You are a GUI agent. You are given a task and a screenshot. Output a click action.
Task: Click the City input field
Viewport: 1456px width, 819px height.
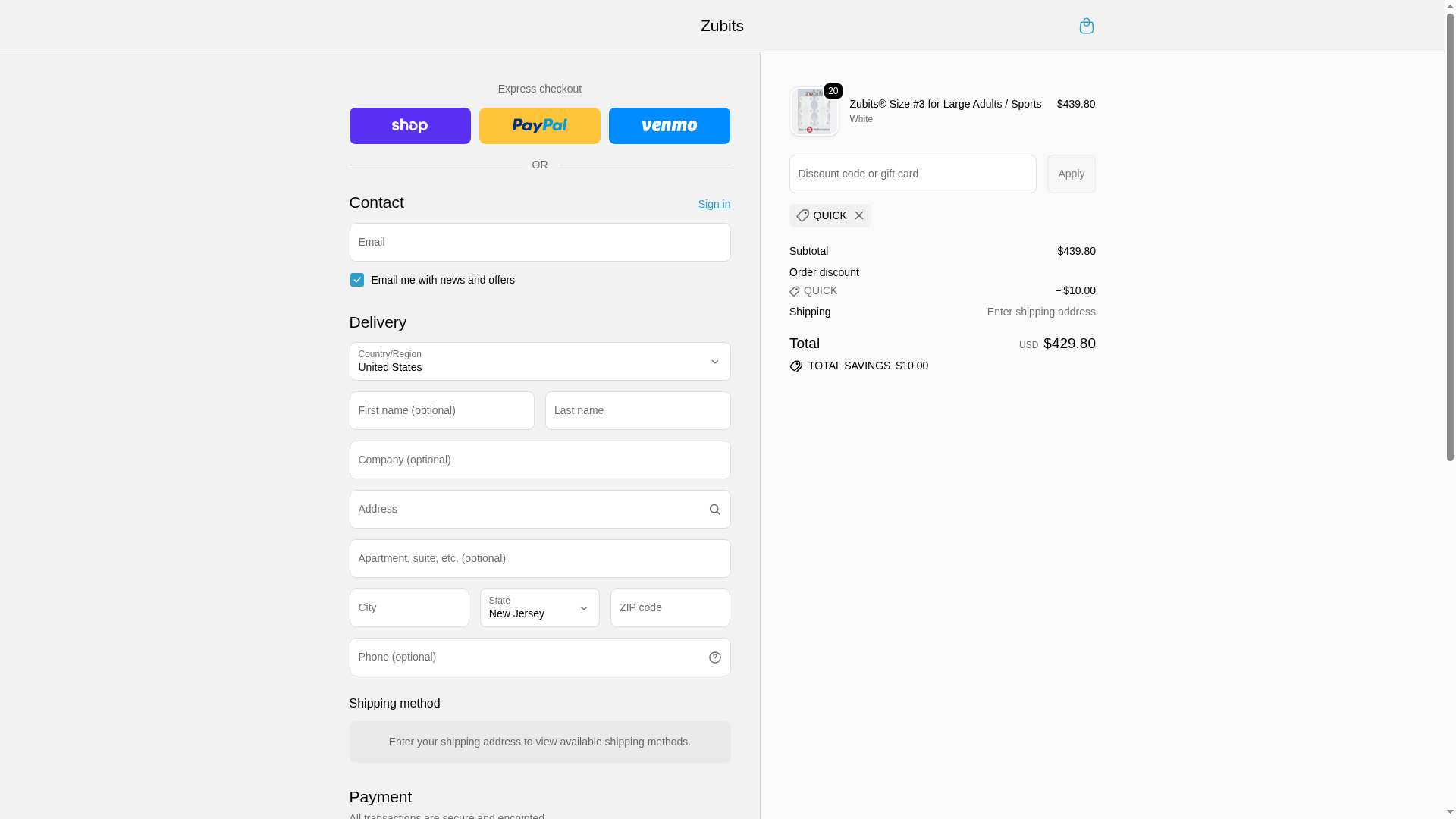point(409,608)
